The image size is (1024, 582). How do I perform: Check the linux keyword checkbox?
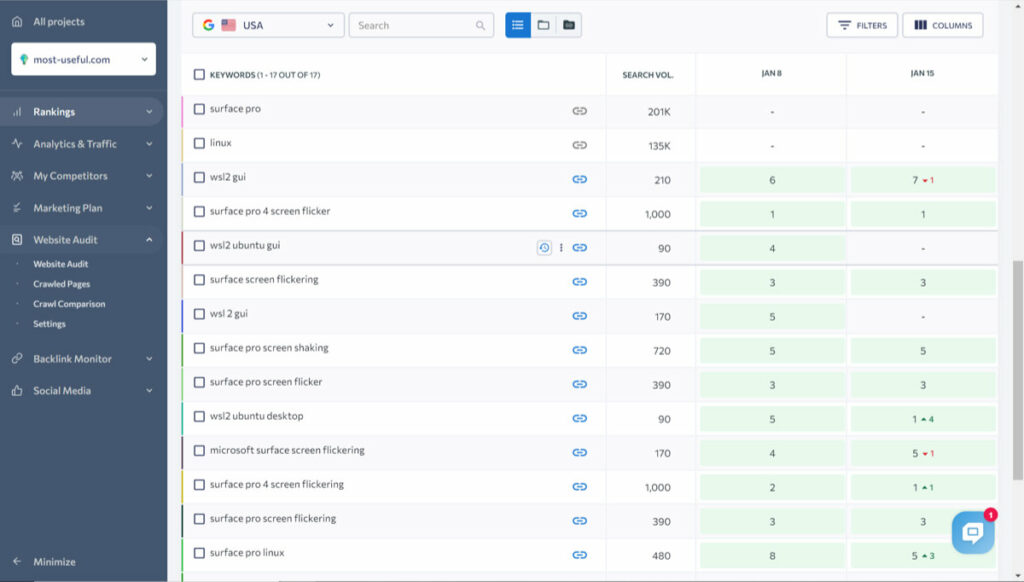(199, 143)
